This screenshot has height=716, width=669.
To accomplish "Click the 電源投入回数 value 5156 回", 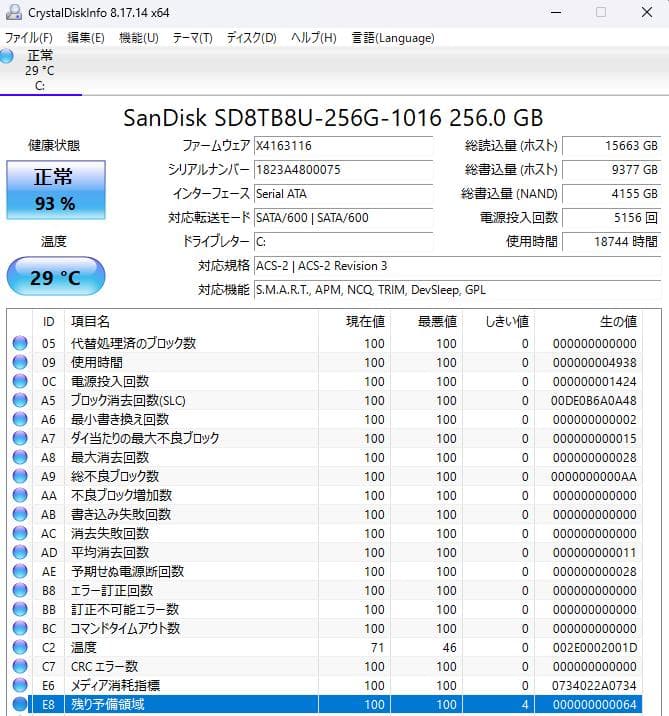I will pos(611,218).
